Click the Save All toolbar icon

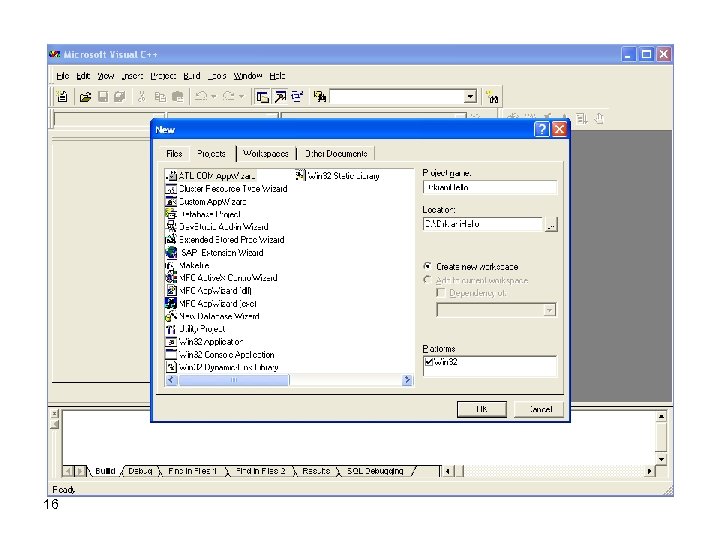[119, 96]
